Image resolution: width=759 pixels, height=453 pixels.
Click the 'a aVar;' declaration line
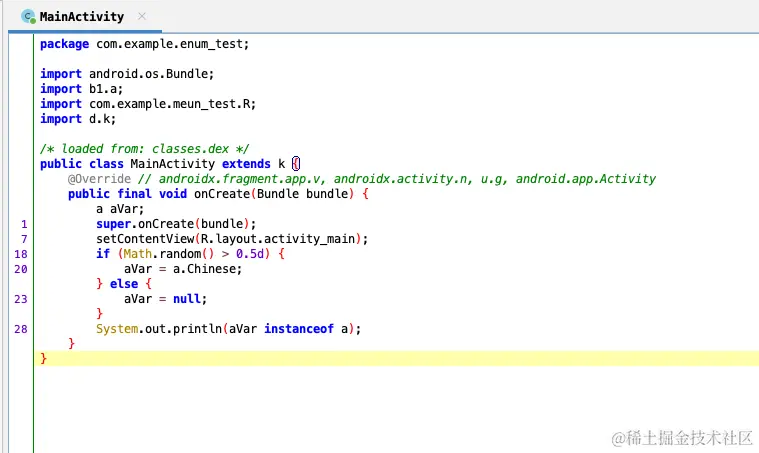[120, 209]
